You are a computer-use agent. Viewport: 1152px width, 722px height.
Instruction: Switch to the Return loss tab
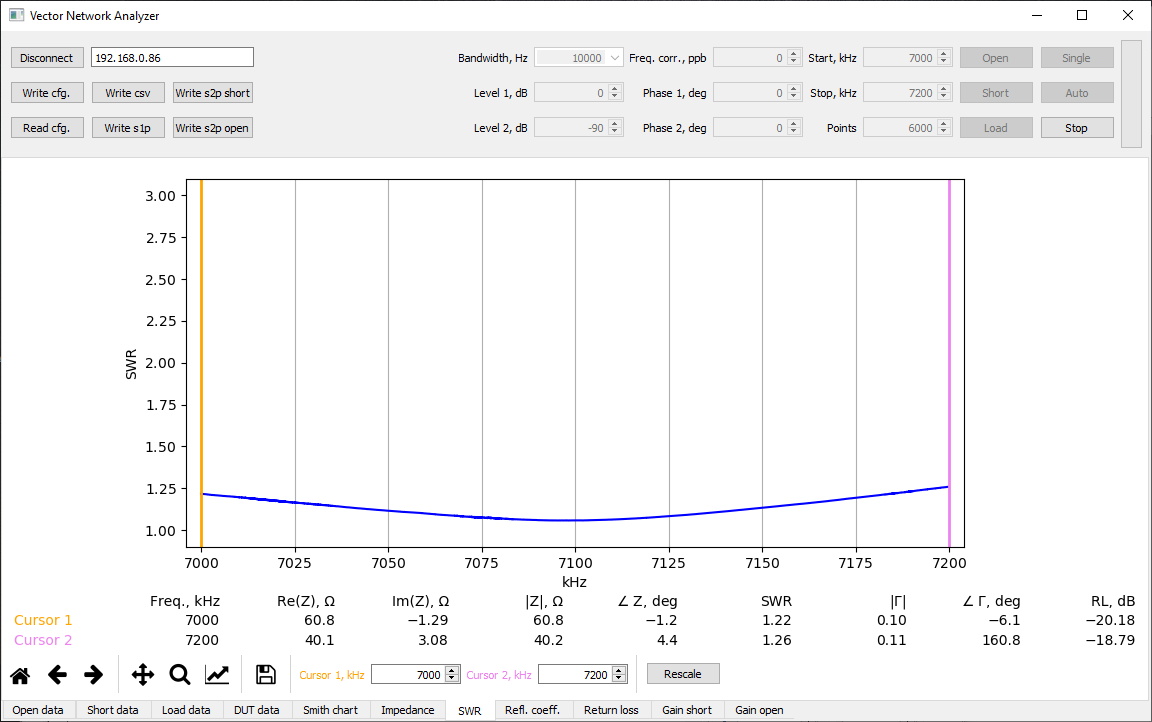coord(611,710)
